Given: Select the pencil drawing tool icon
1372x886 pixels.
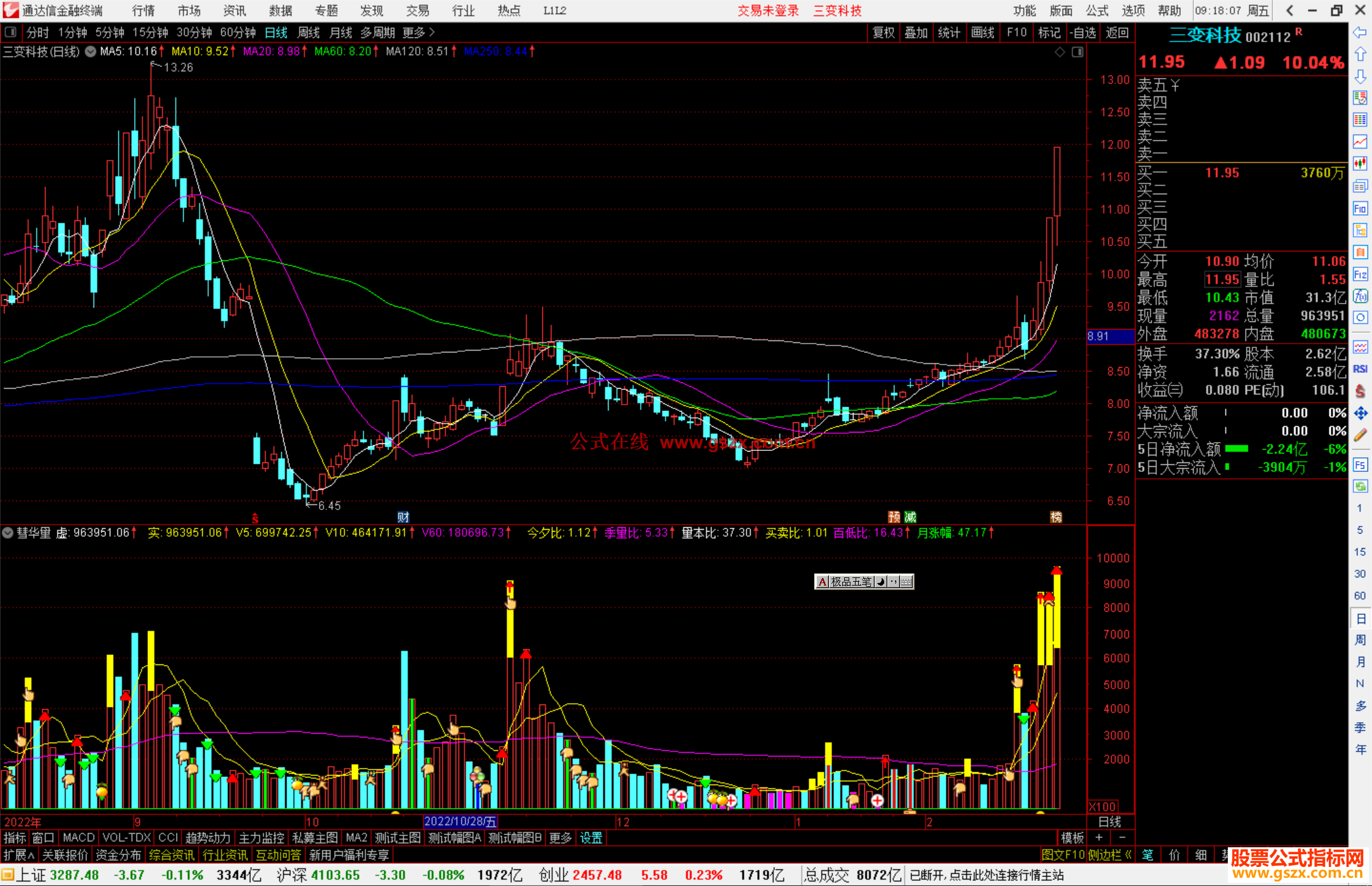Looking at the screenshot, I should point(1360,435).
